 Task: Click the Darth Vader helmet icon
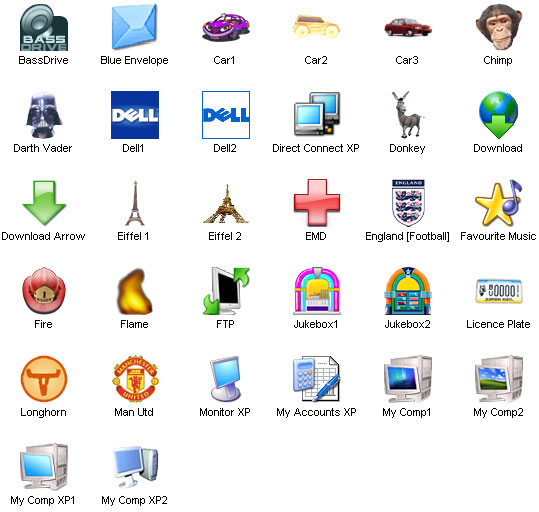pyautogui.click(x=44, y=115)
